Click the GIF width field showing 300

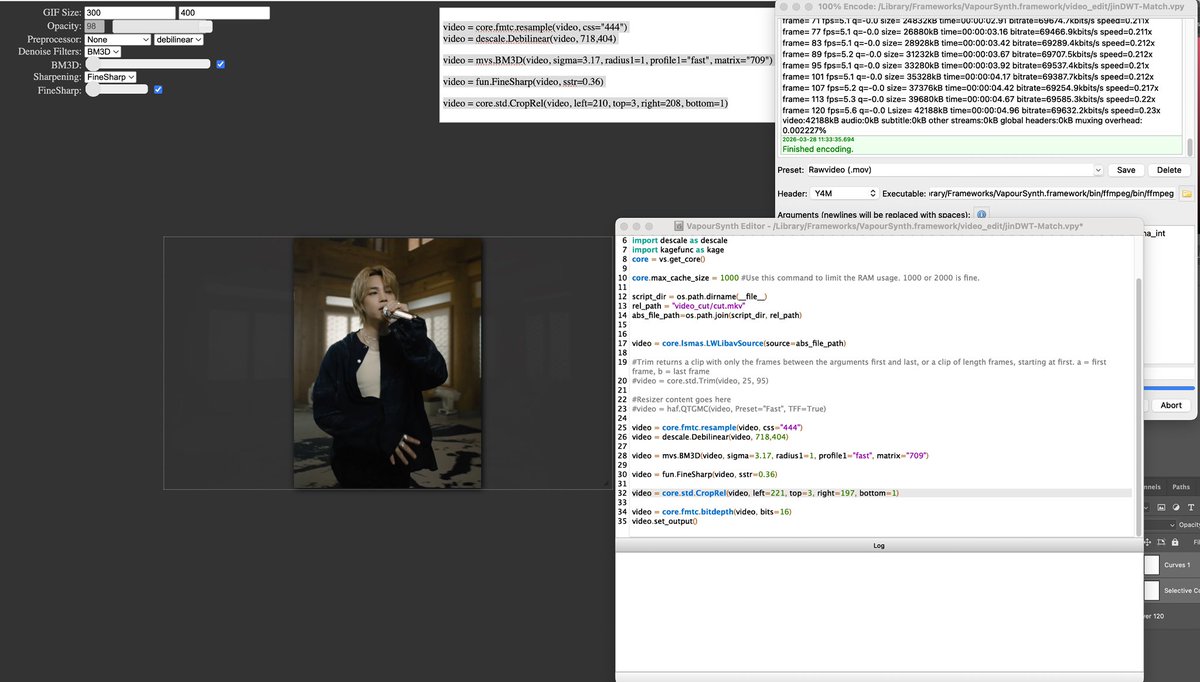(x=130, y=13)
